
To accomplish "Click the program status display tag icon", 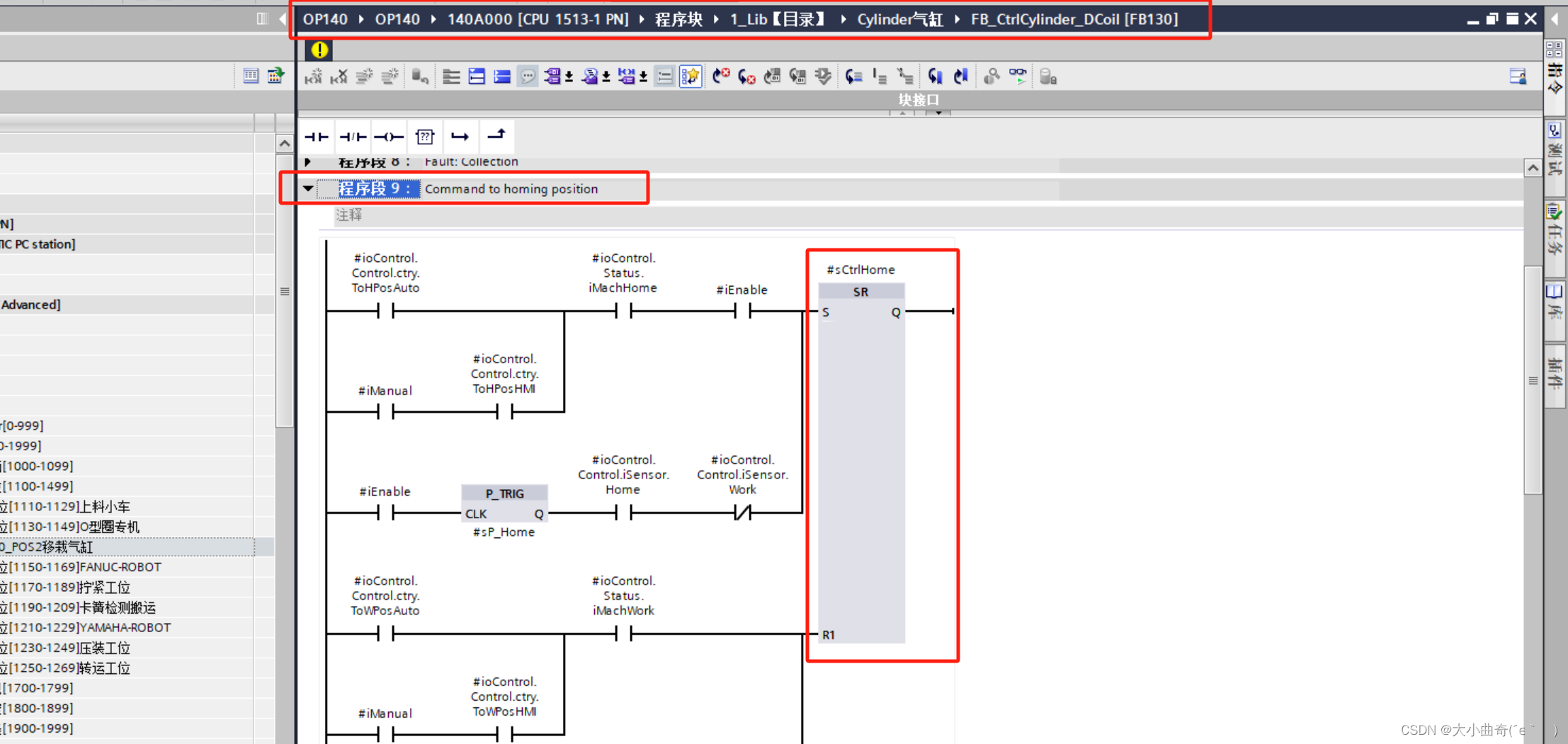I will tap(626, 76).
